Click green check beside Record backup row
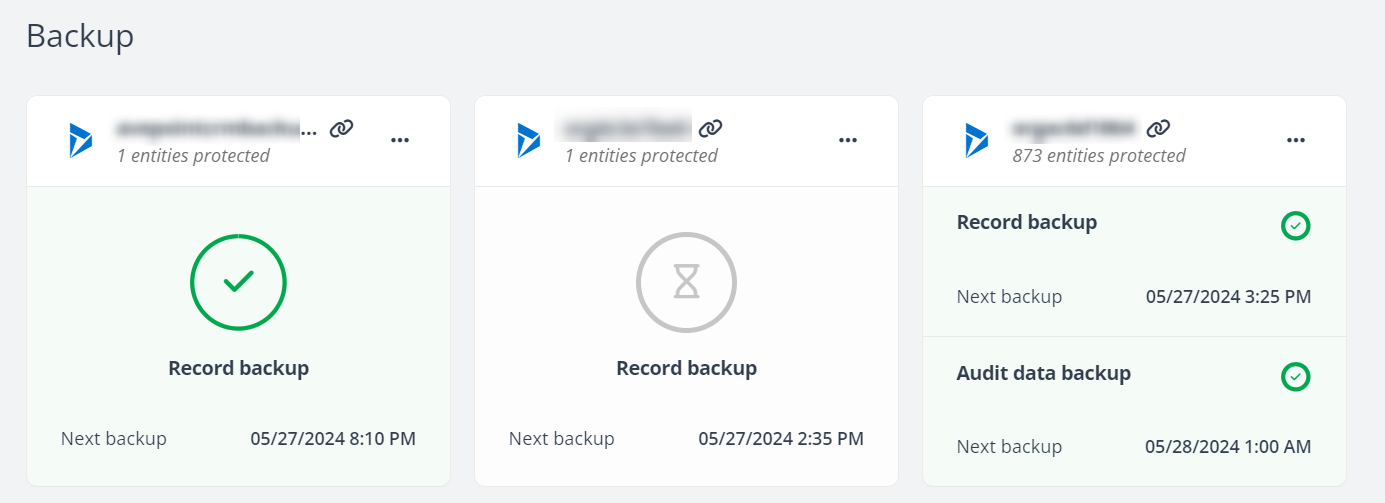The height and width of the screenshot is (503, 1385). 1295,226
